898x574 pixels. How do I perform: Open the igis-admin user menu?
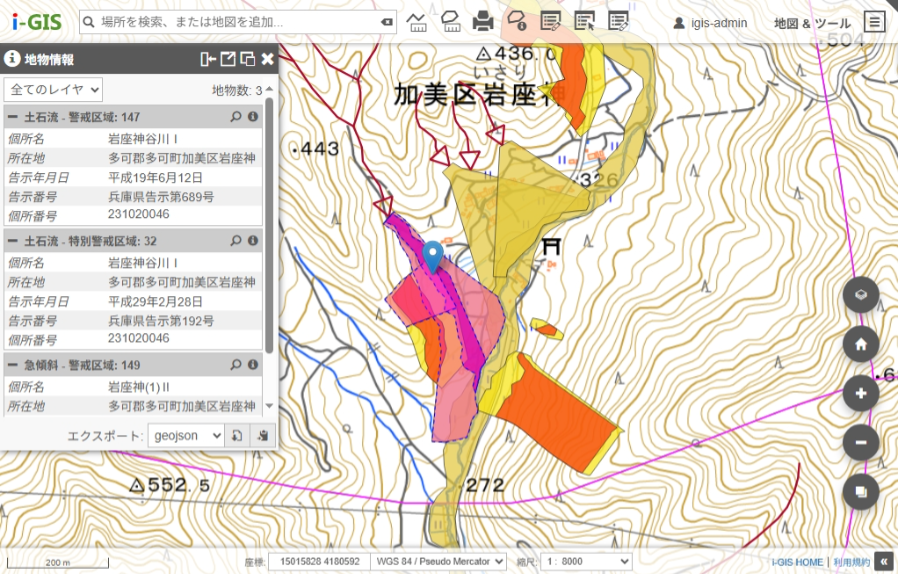pyautogui.click(x=710, y=23)
